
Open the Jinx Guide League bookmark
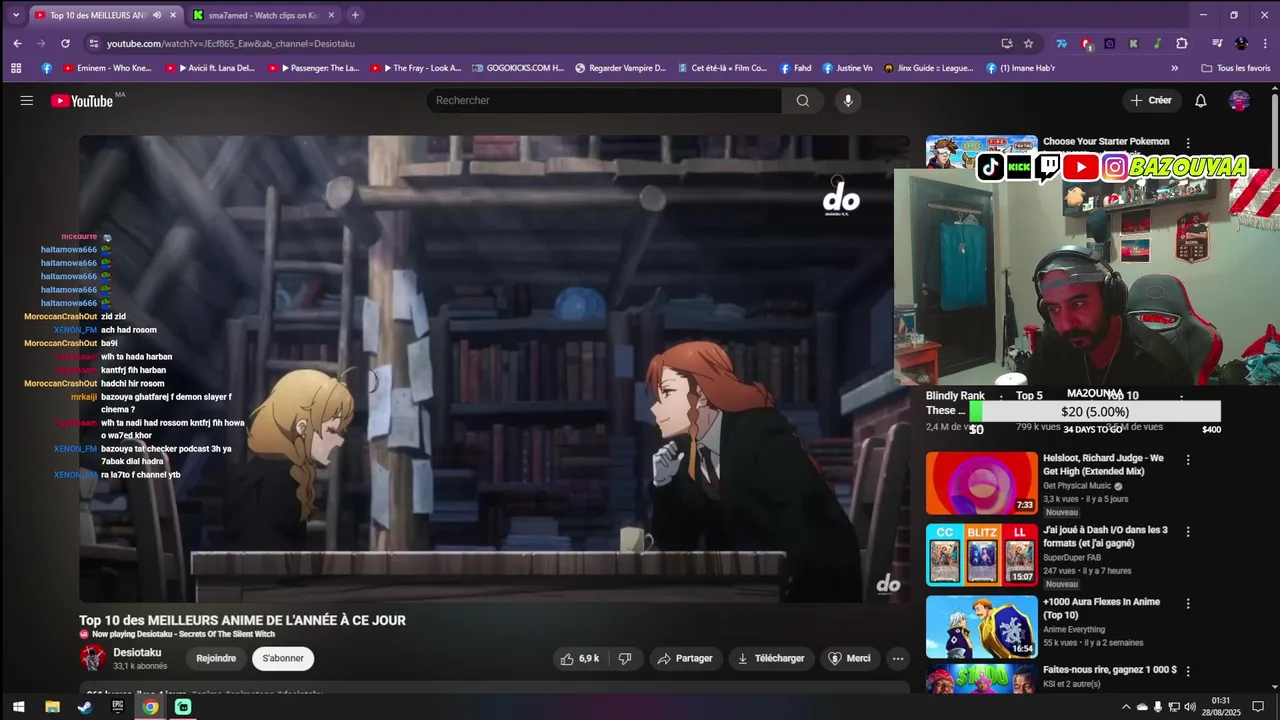[x=926, y=68]
